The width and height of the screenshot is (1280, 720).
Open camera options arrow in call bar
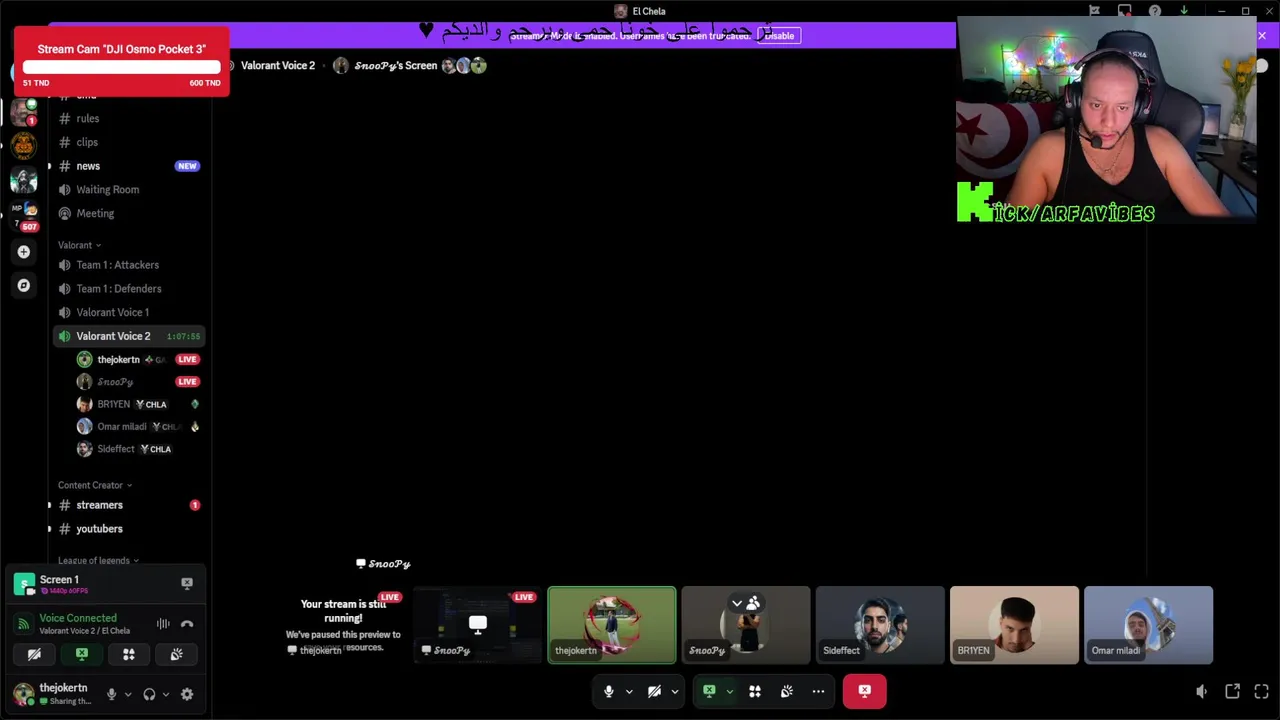tap(675, 691)
